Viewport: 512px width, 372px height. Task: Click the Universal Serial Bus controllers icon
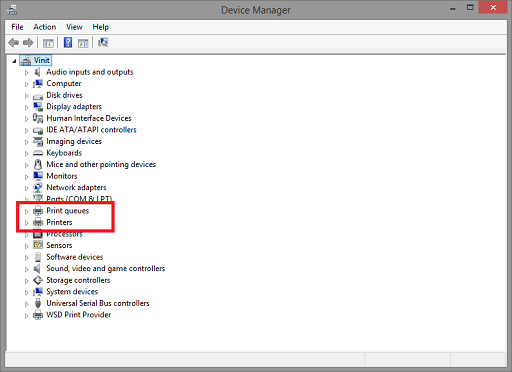[x=38, y=303]
